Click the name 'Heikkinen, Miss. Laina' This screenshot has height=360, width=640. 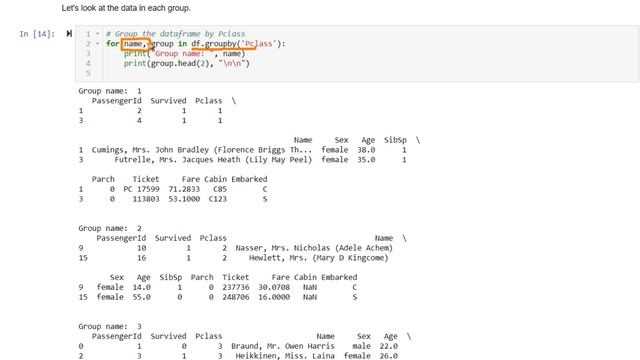coord(285,356)
